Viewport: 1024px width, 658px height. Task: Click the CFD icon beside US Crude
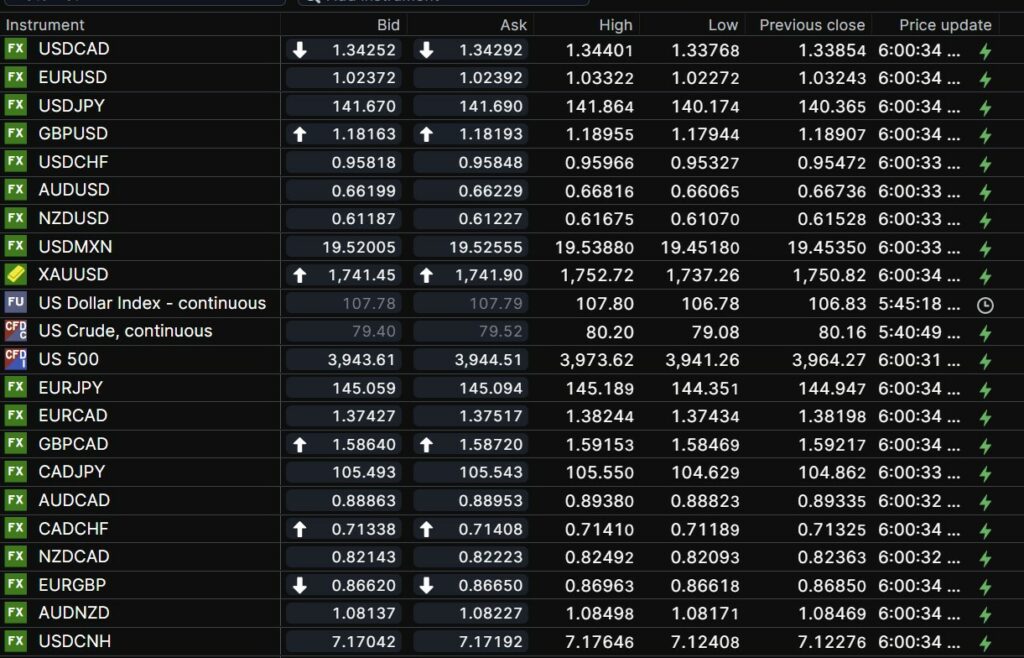(15, 331)
